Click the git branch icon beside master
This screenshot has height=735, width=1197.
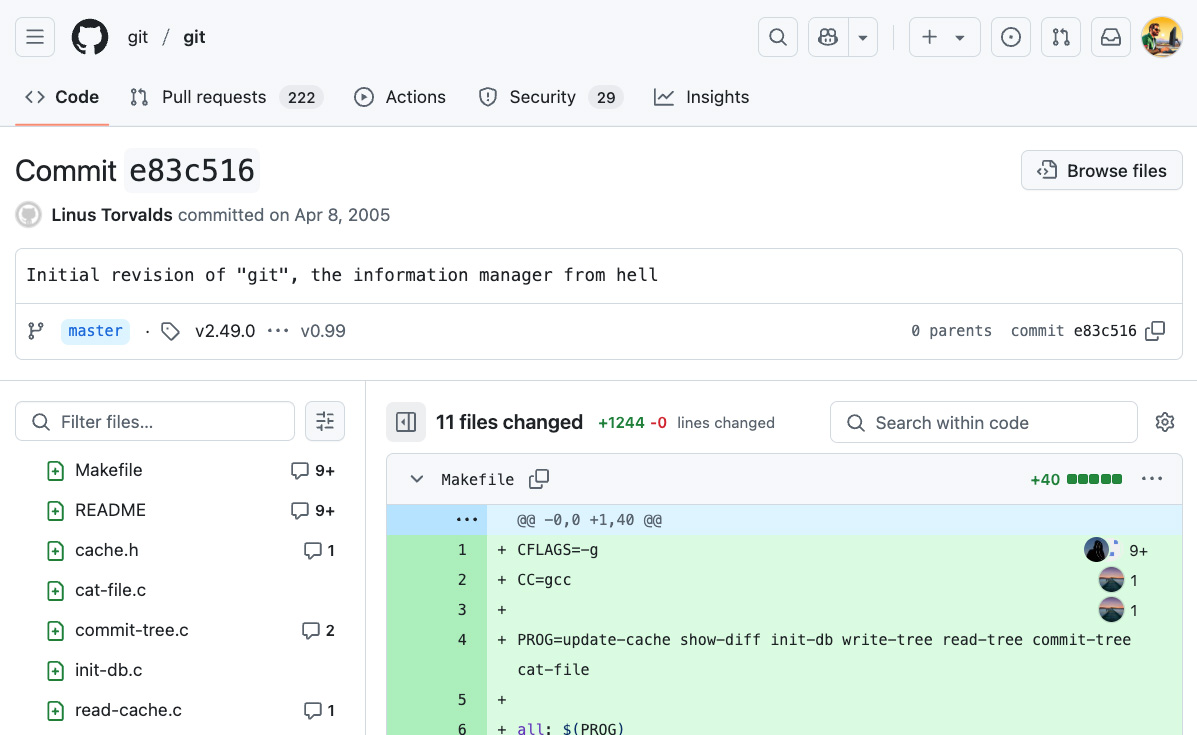pyautogui.click(x=36, y=331)
